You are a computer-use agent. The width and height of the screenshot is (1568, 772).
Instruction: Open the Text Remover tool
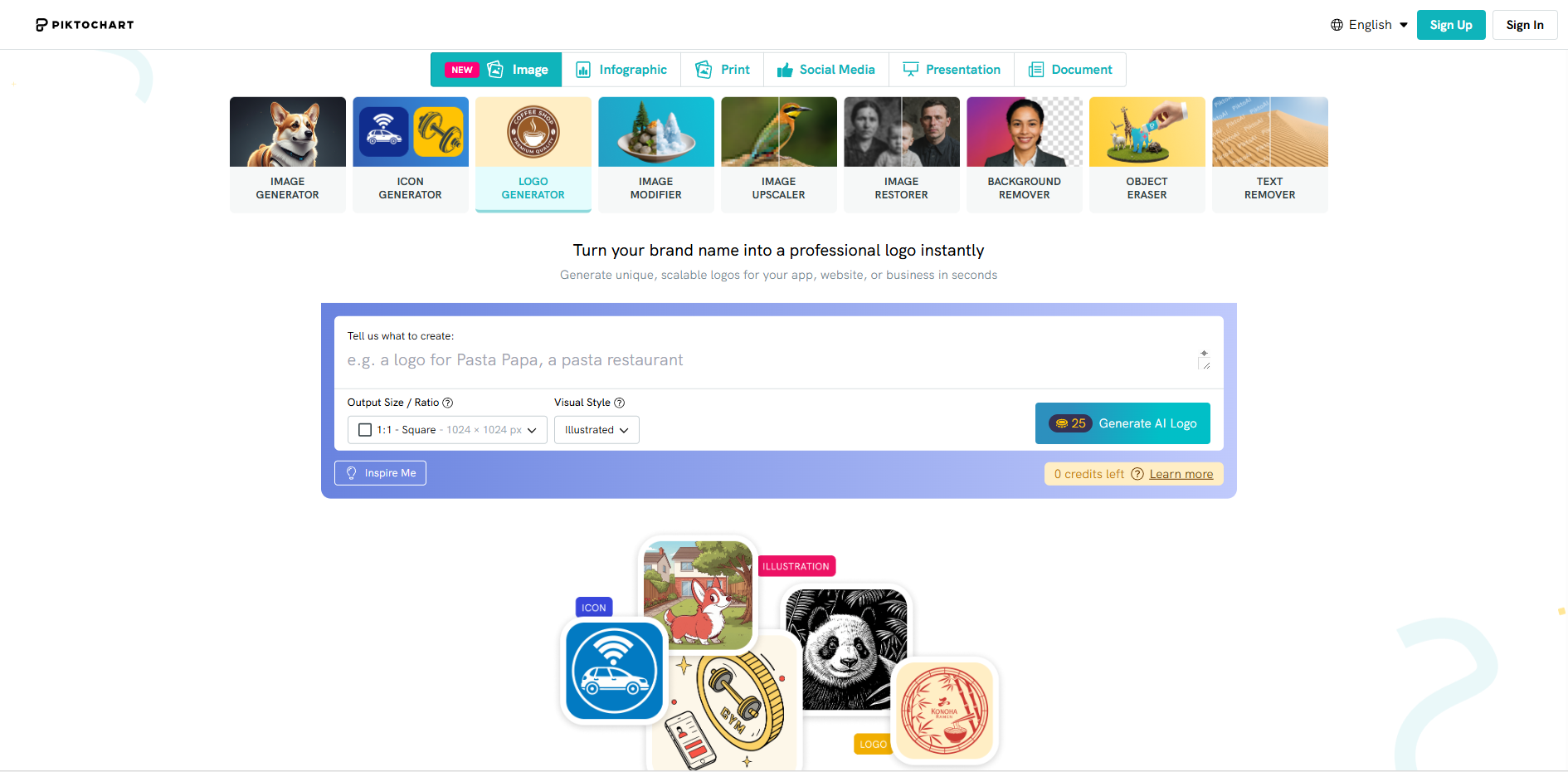(1269, 154)
